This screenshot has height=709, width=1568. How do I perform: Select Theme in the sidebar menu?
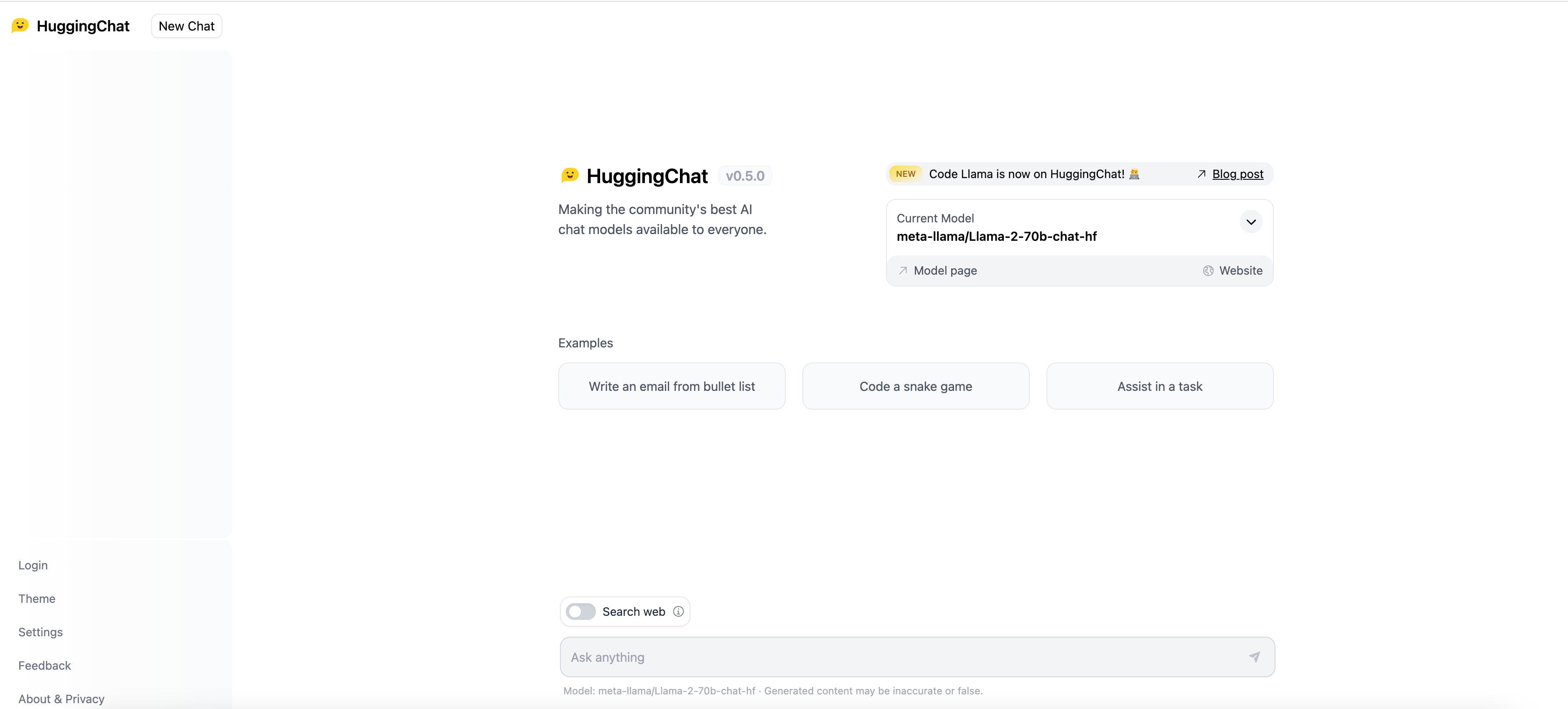coord(36,599)
